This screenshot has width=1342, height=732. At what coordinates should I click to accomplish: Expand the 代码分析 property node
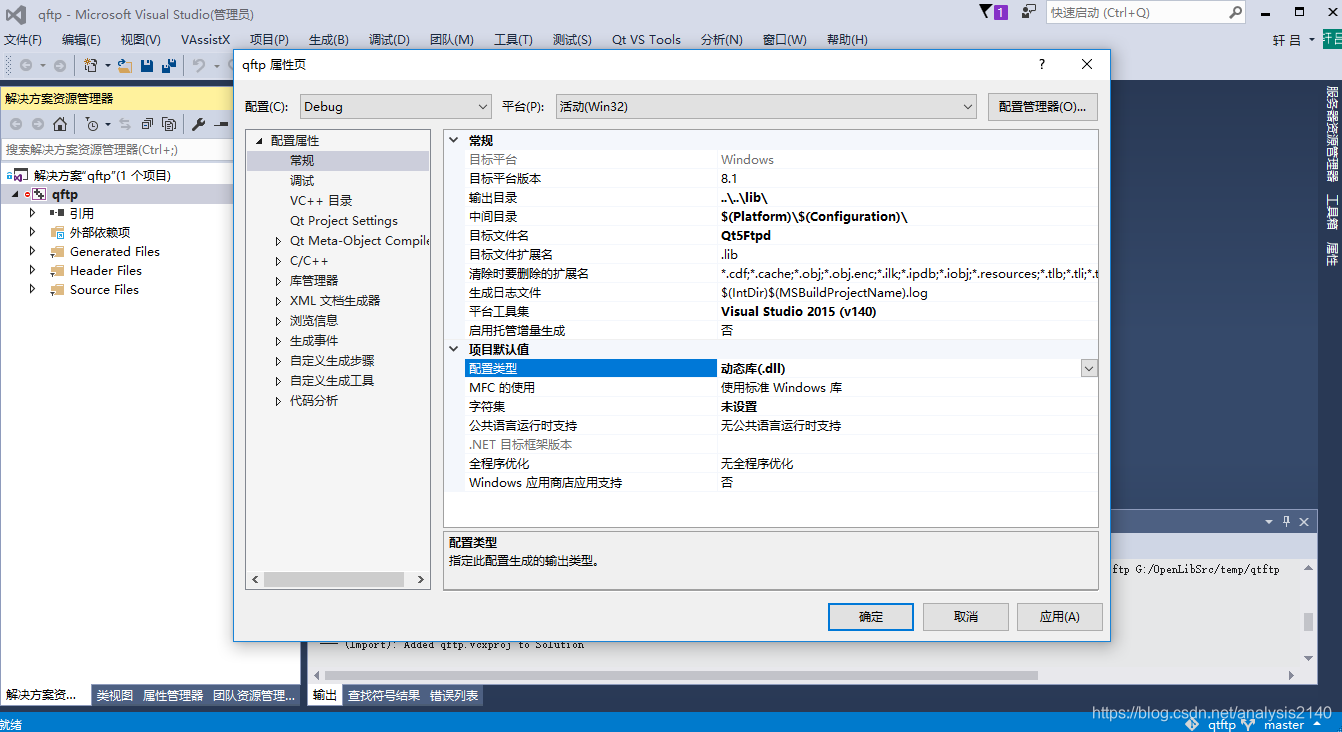pyautogui.click(x=279, y=400)
